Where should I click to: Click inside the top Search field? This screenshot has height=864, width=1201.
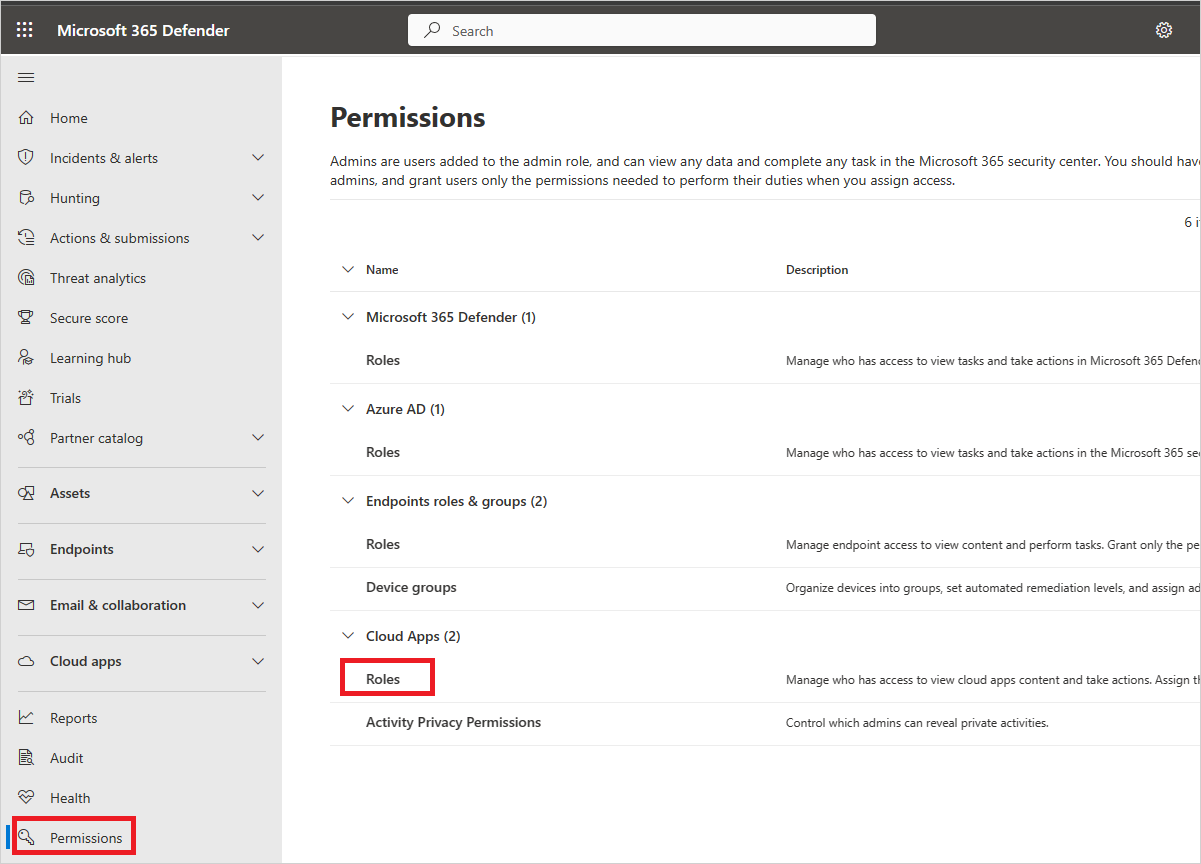click(x=641, y=29)
